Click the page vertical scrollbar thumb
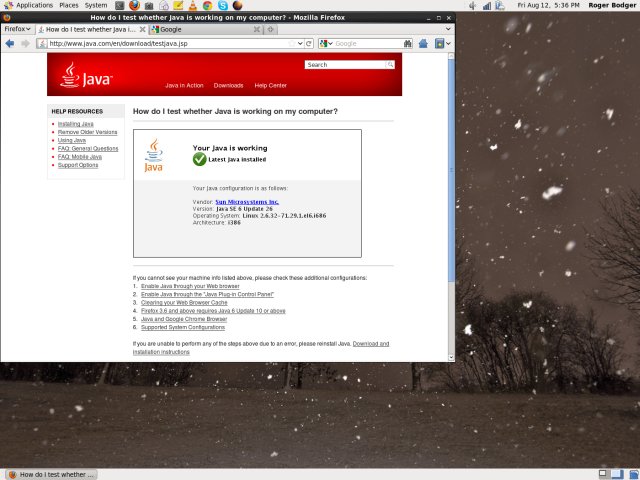 pos(451,170)
